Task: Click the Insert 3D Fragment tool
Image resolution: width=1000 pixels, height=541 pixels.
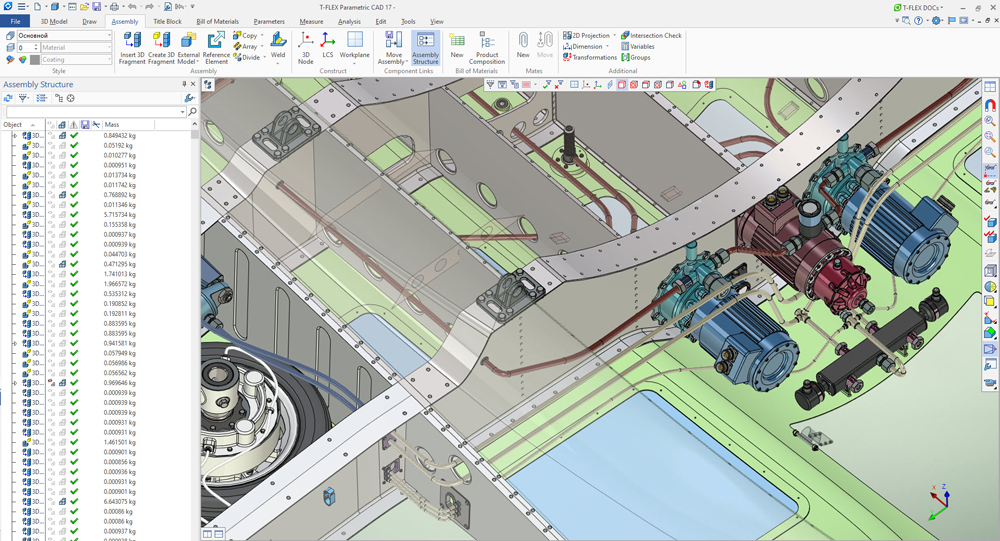Action: coord(132,48)
